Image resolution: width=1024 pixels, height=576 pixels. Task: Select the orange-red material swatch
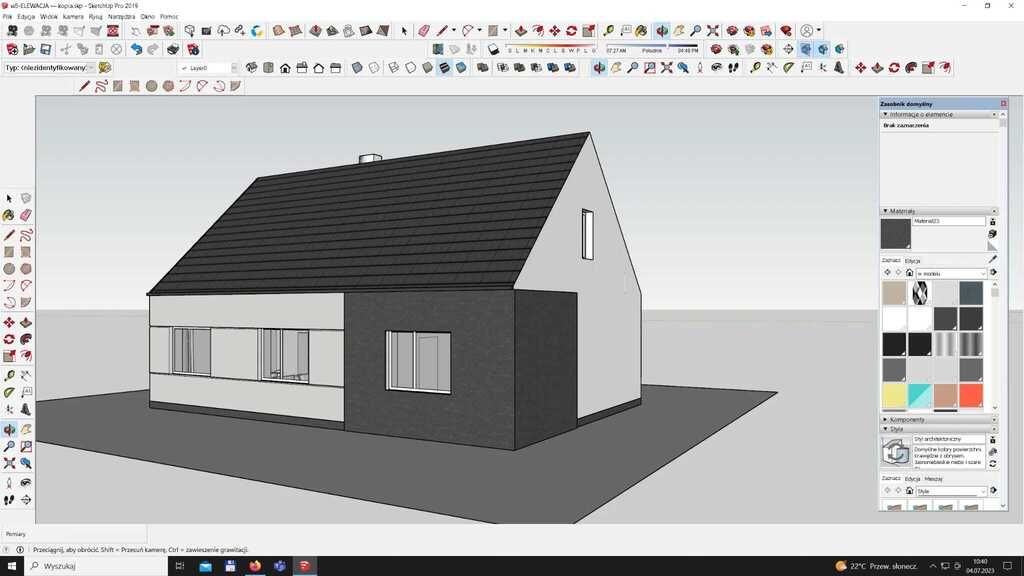coord(970,396)
